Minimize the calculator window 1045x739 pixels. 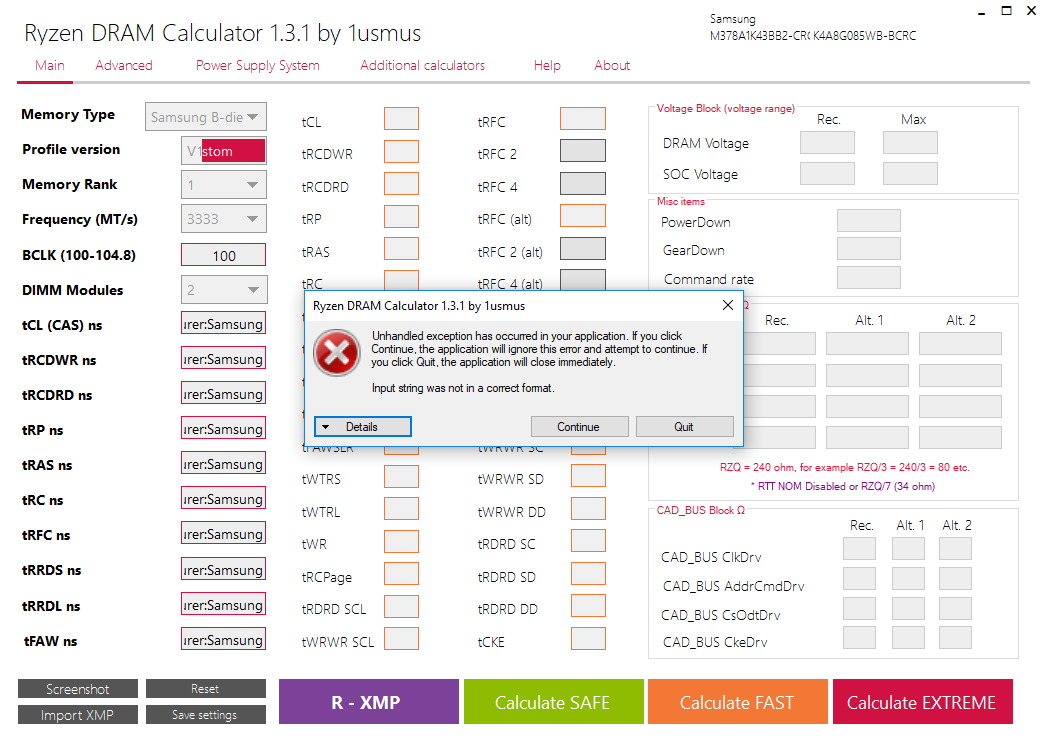coord(981,12)
